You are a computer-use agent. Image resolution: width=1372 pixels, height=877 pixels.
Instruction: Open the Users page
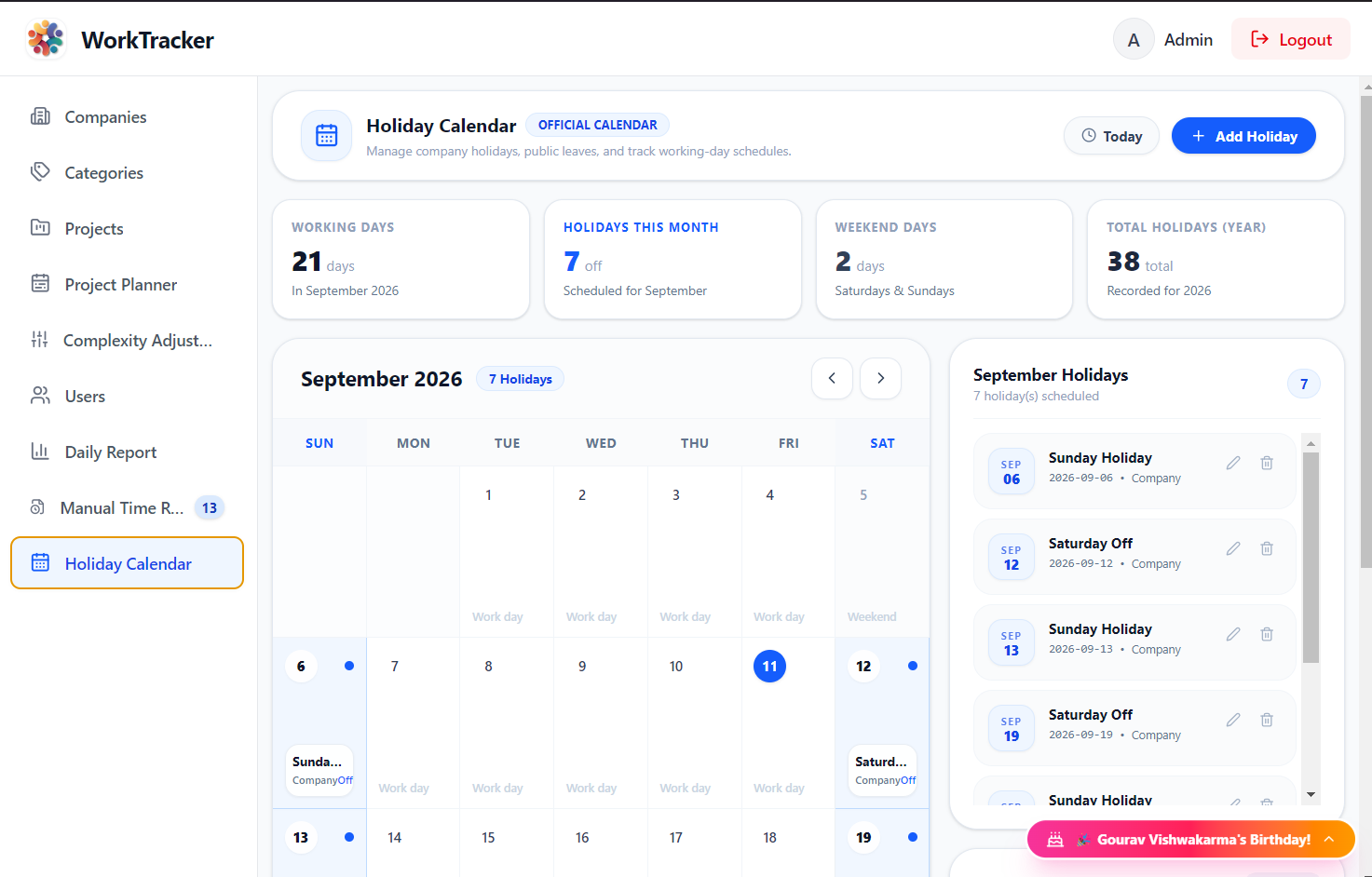(127, 396)
